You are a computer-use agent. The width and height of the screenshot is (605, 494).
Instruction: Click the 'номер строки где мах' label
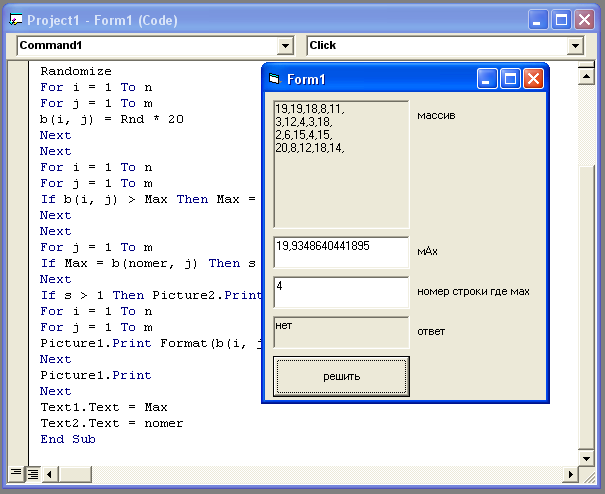(473, 292)
